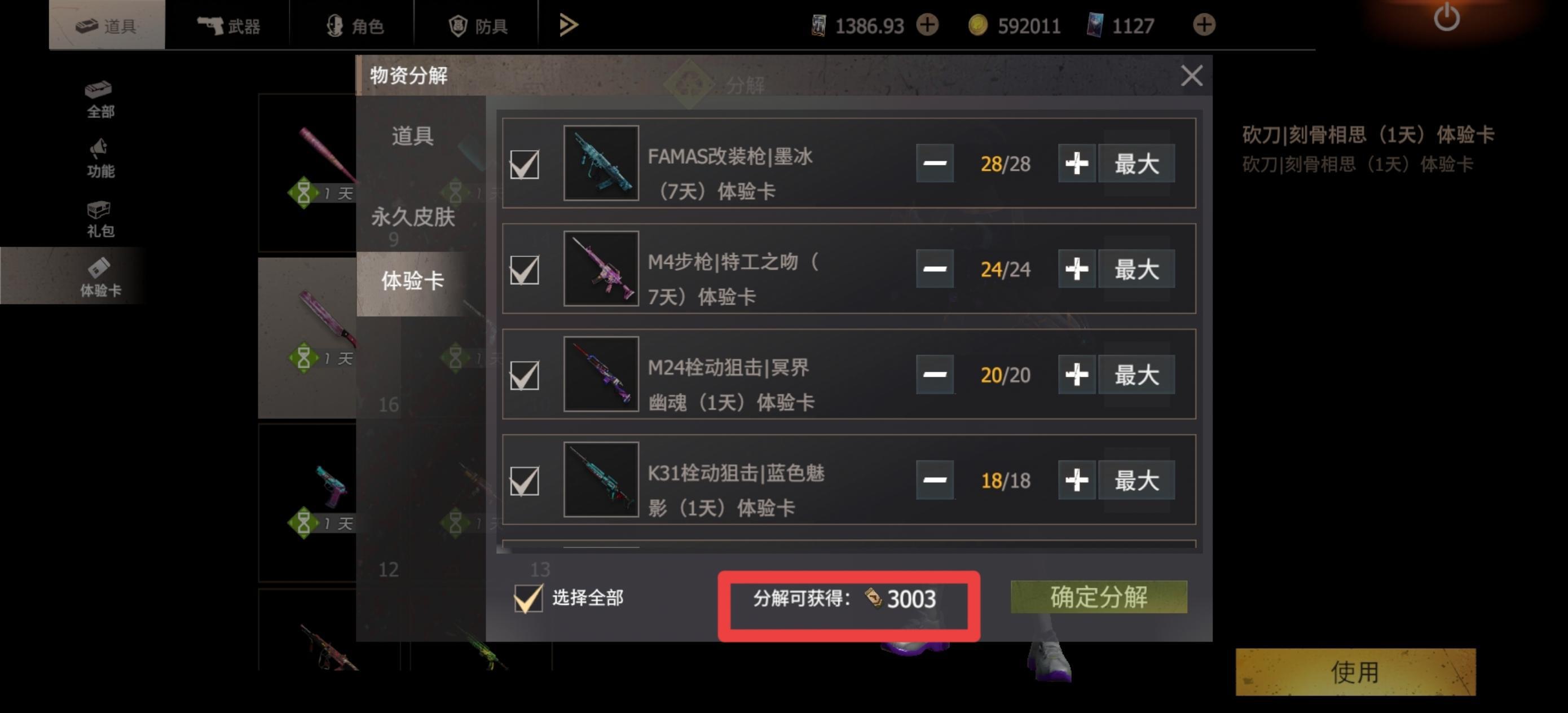
Task: Uncheck the M4步枪 特工之吻 checkbox
Action: 524,269
